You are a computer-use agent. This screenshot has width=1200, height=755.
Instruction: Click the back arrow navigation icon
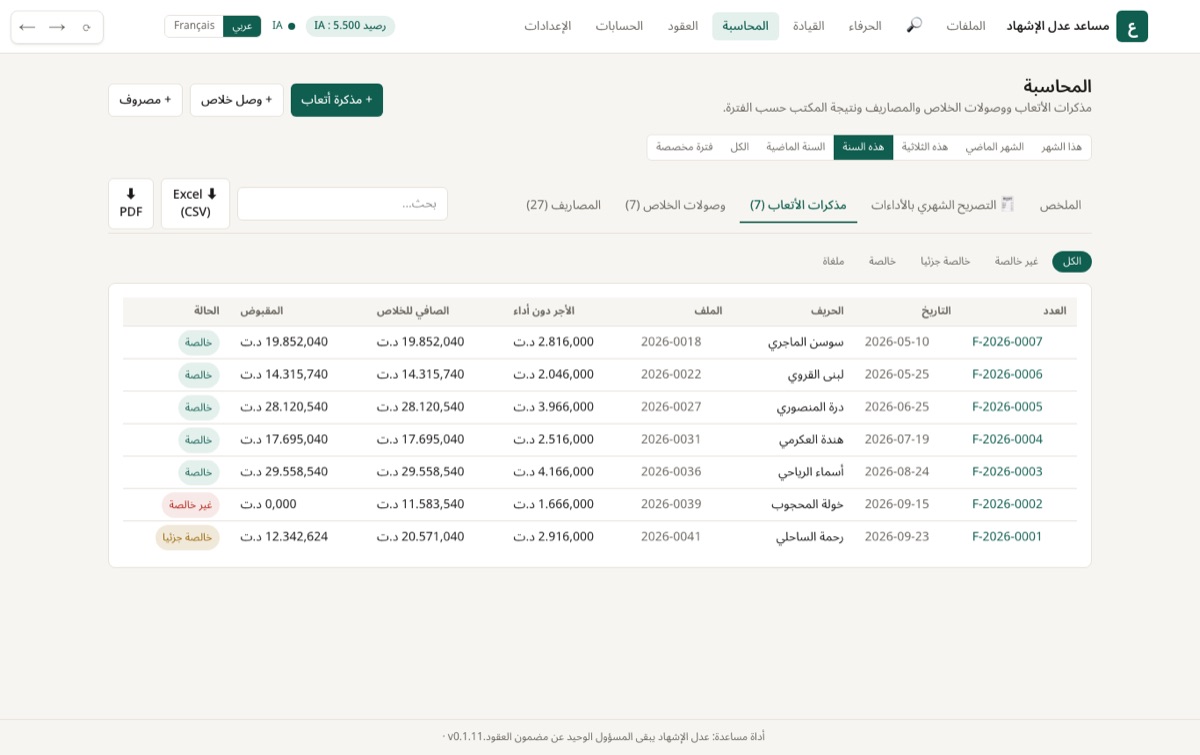(27, 27)
